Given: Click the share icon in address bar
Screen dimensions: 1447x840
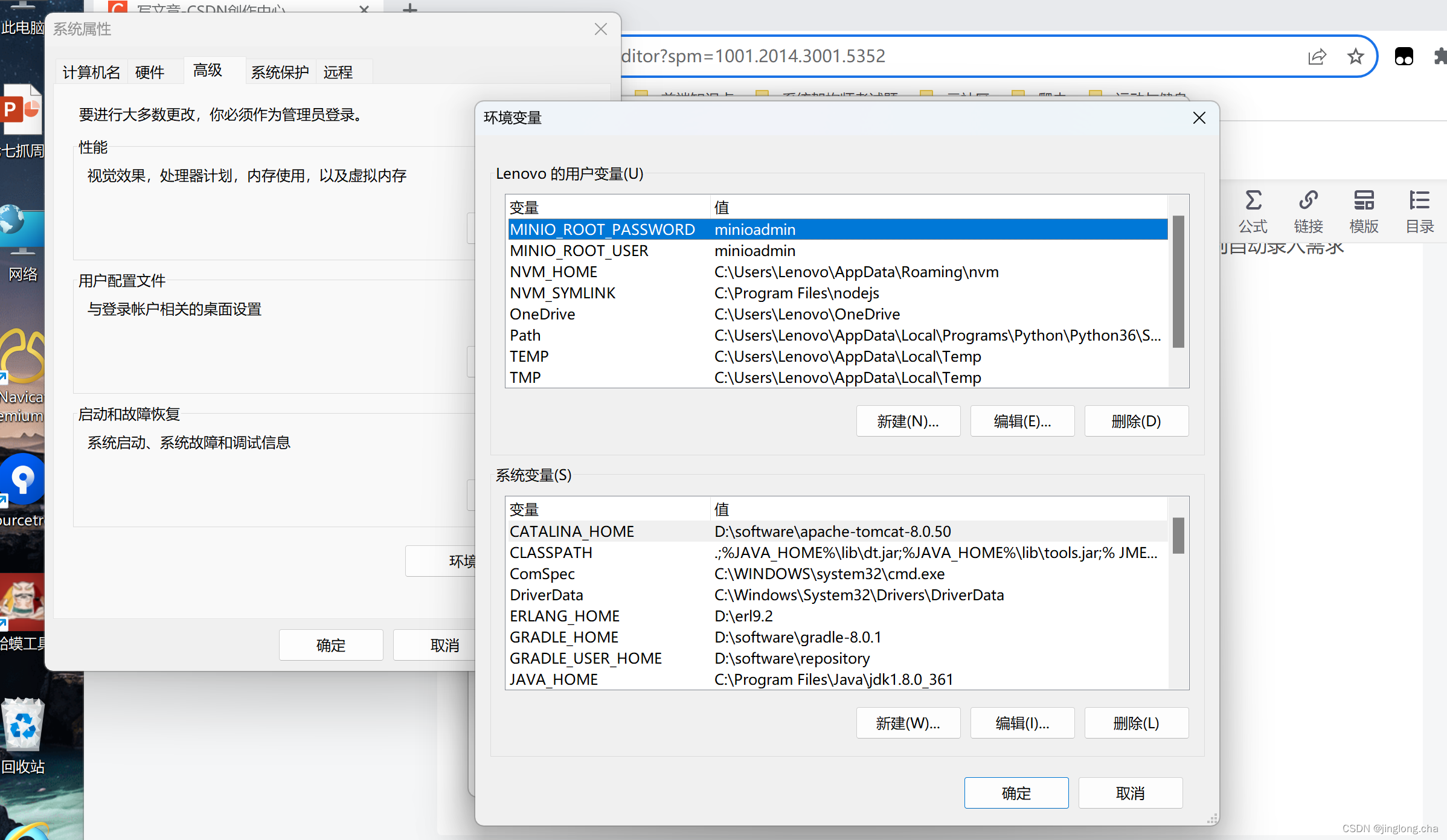Looking at the screenshot, I should click(1317, 57).
